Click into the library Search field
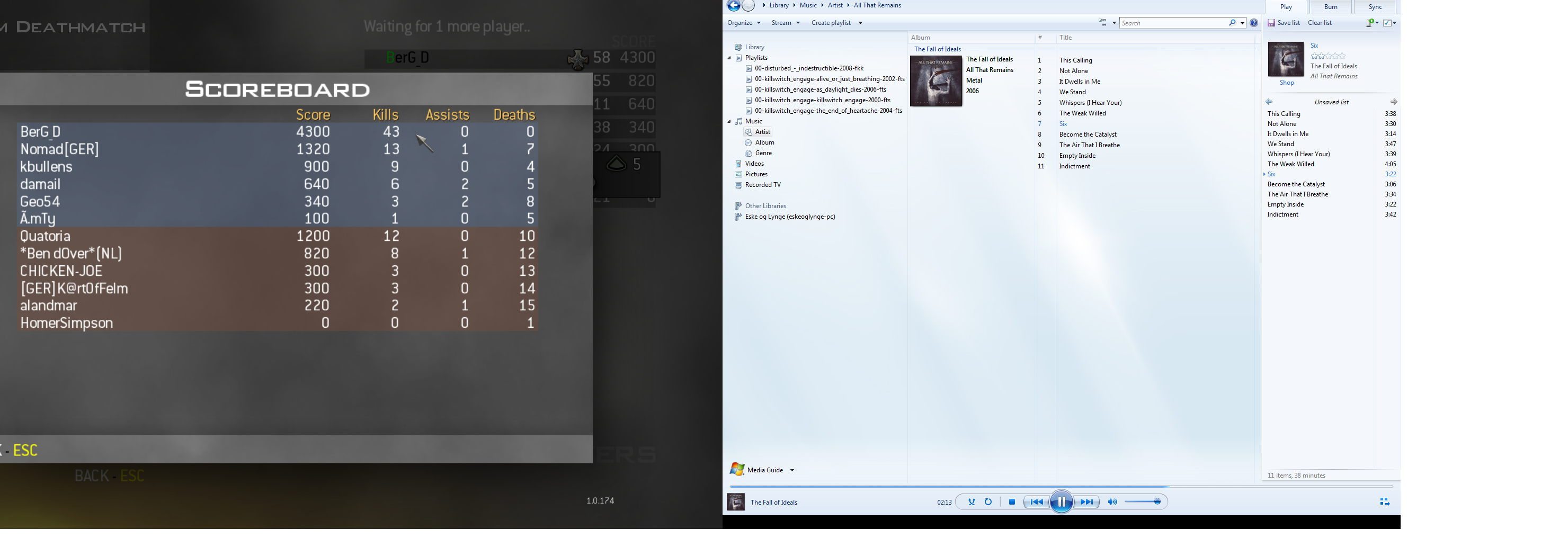The width and height of the screenshot is (1568, 556). (x=1173, y=23)
